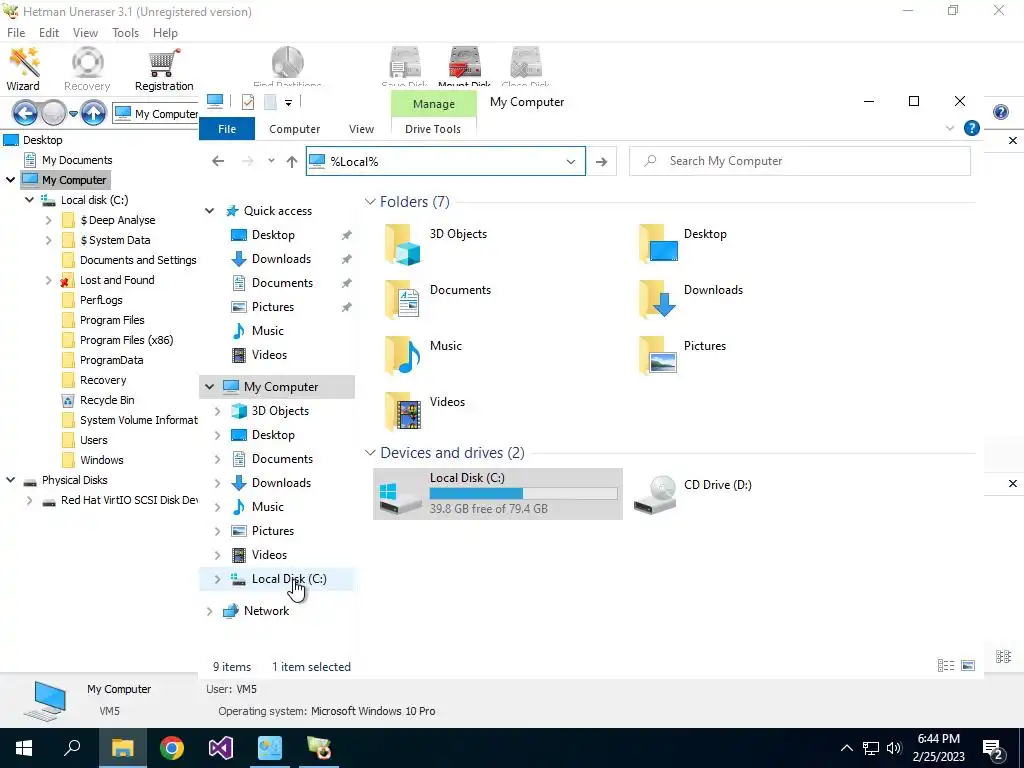
Task: Open the Music folder in Folders group
Action: (x=402, y=355)
